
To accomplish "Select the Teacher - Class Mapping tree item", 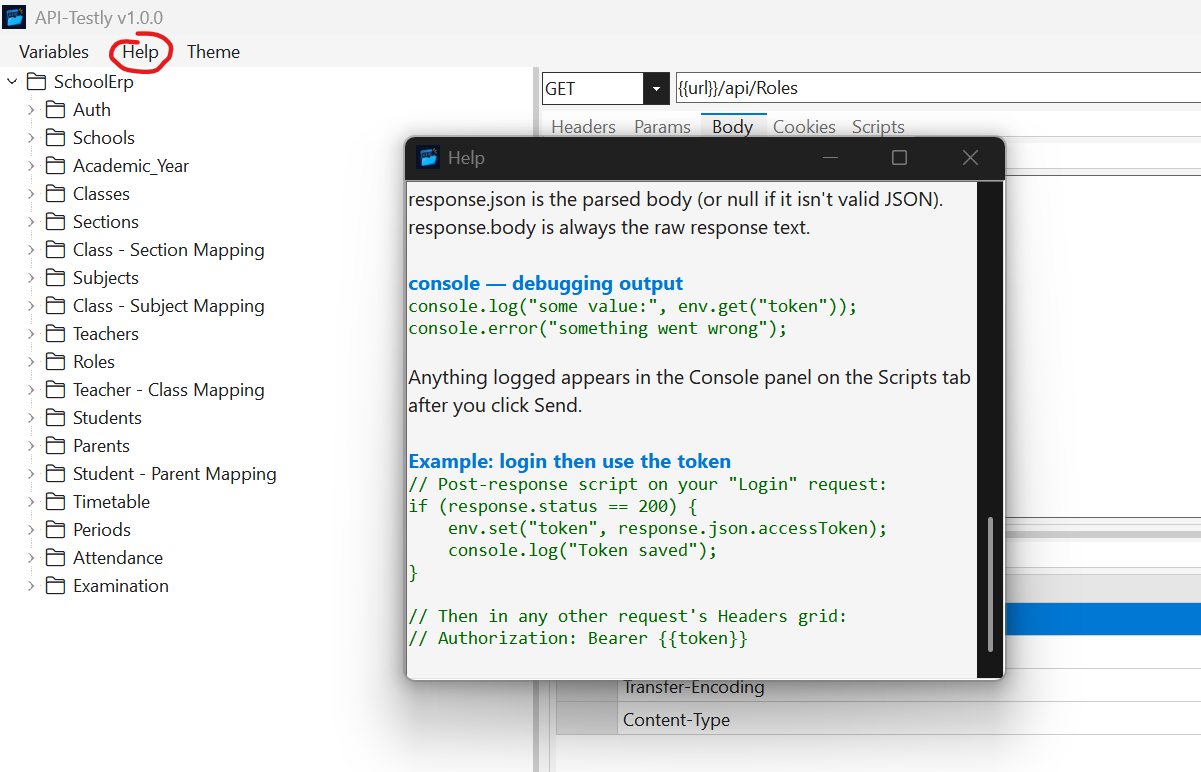I will (169, 390).
